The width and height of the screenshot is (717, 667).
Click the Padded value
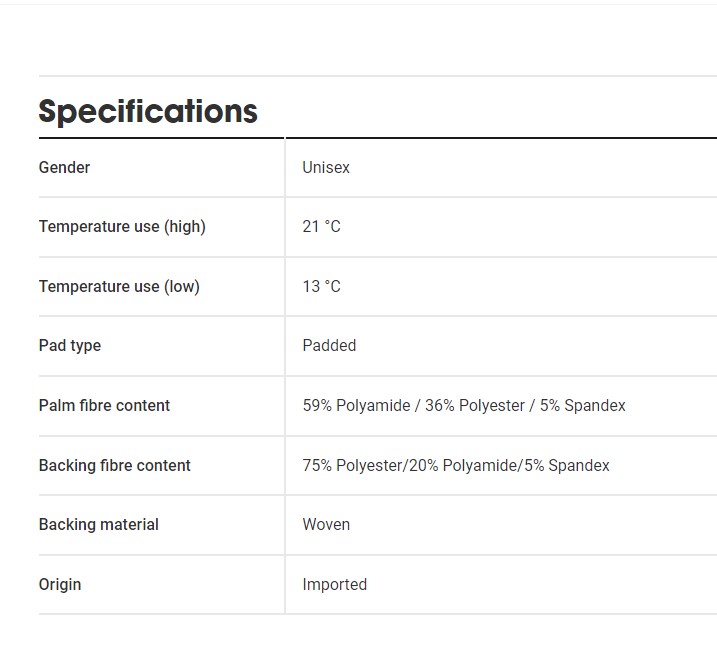pos(329,345)
